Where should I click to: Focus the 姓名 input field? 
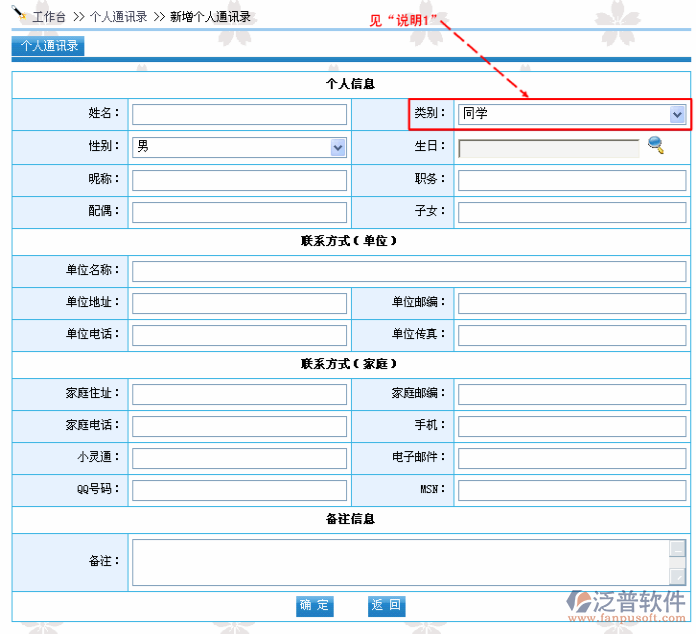point(239,115)
